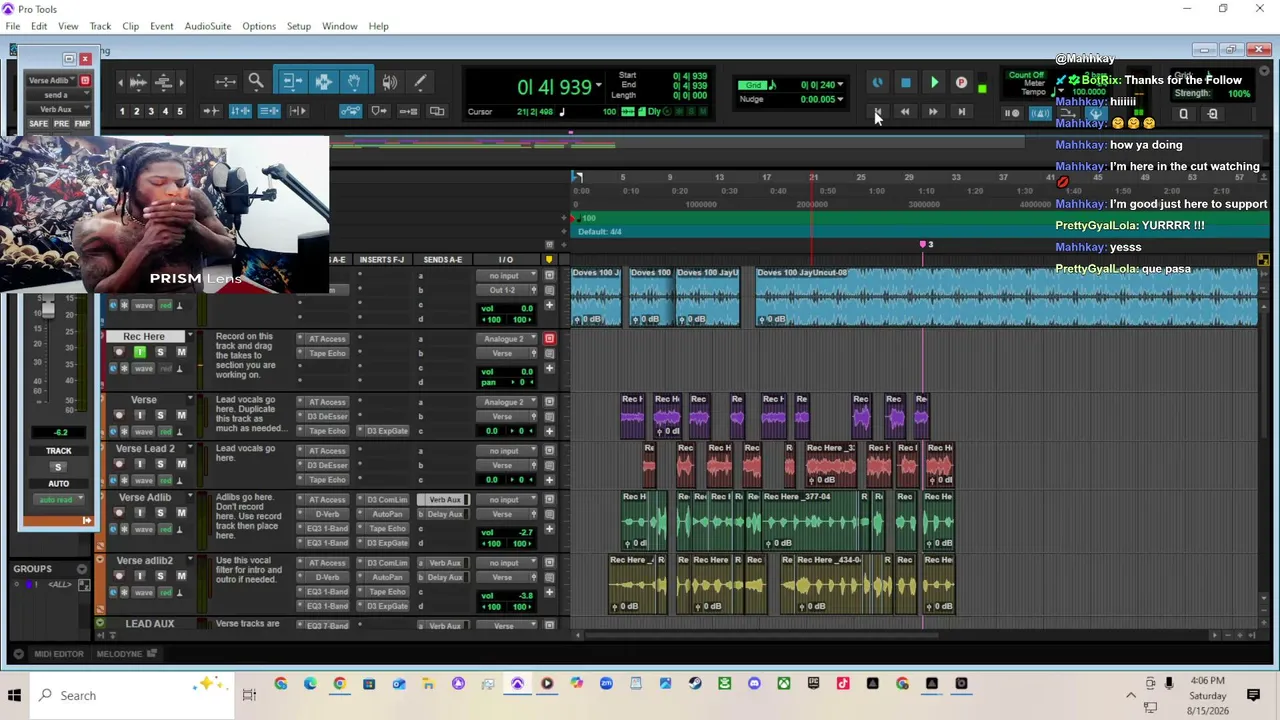The width and height of the screenshot is (1280, 720).
Task: Open Windows Task View
Action: point(249,695)
